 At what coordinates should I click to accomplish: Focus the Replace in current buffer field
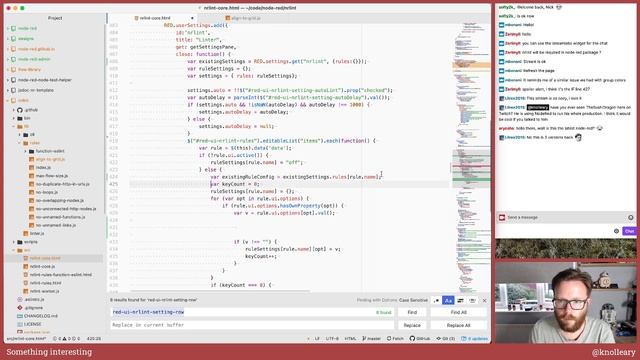[x=252, y=325]
